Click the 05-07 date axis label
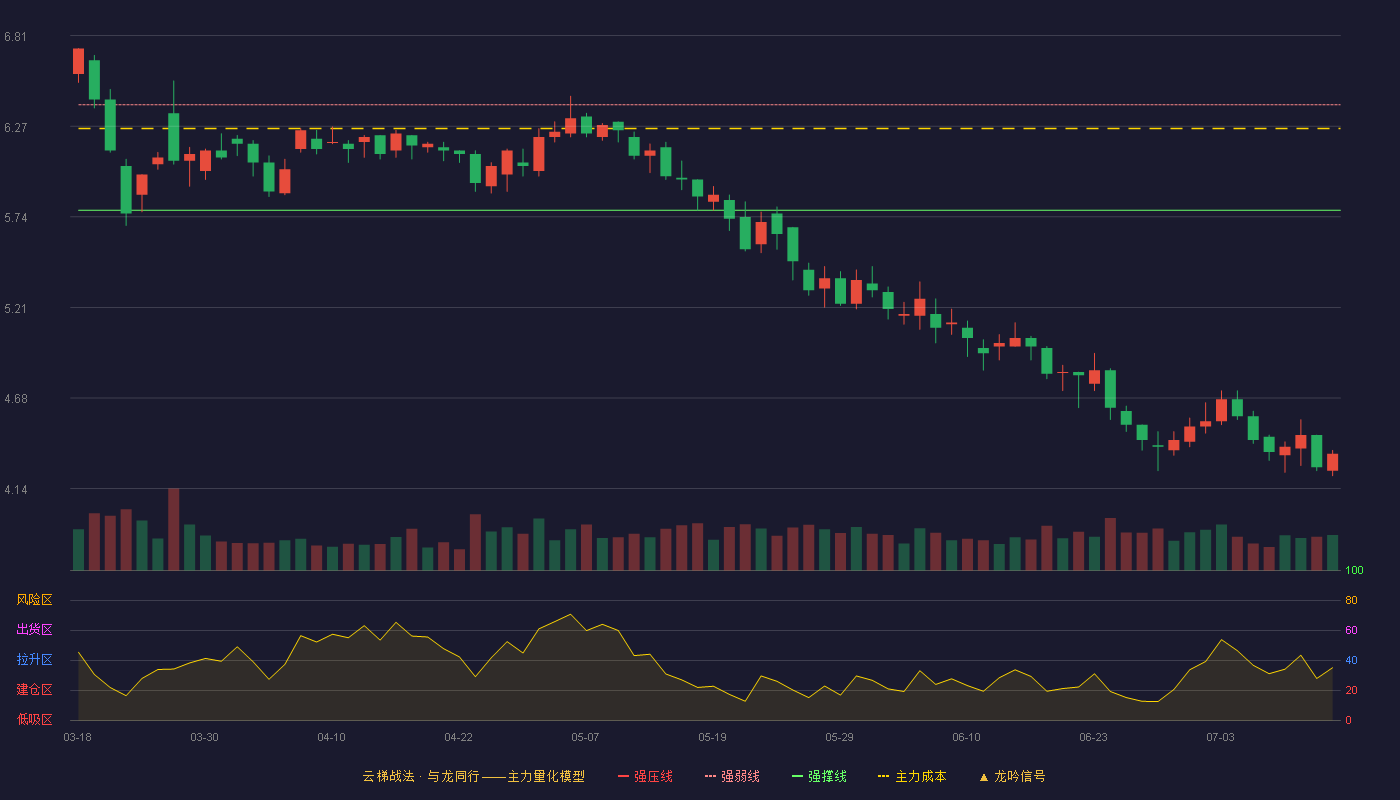Viewport: 1400px width, 800px height. coord(585,737)
